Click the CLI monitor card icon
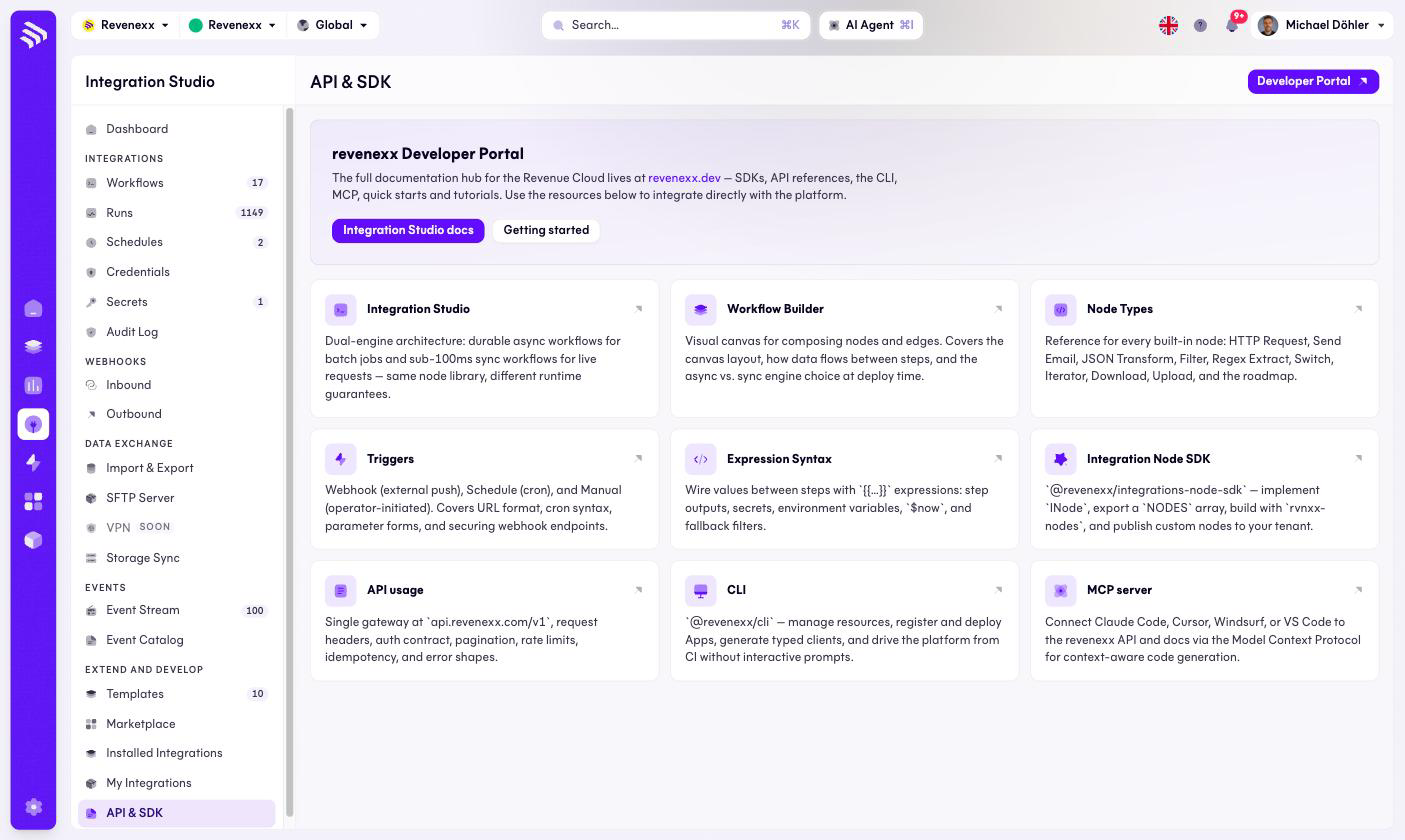1405x840 pixels. 701,590
